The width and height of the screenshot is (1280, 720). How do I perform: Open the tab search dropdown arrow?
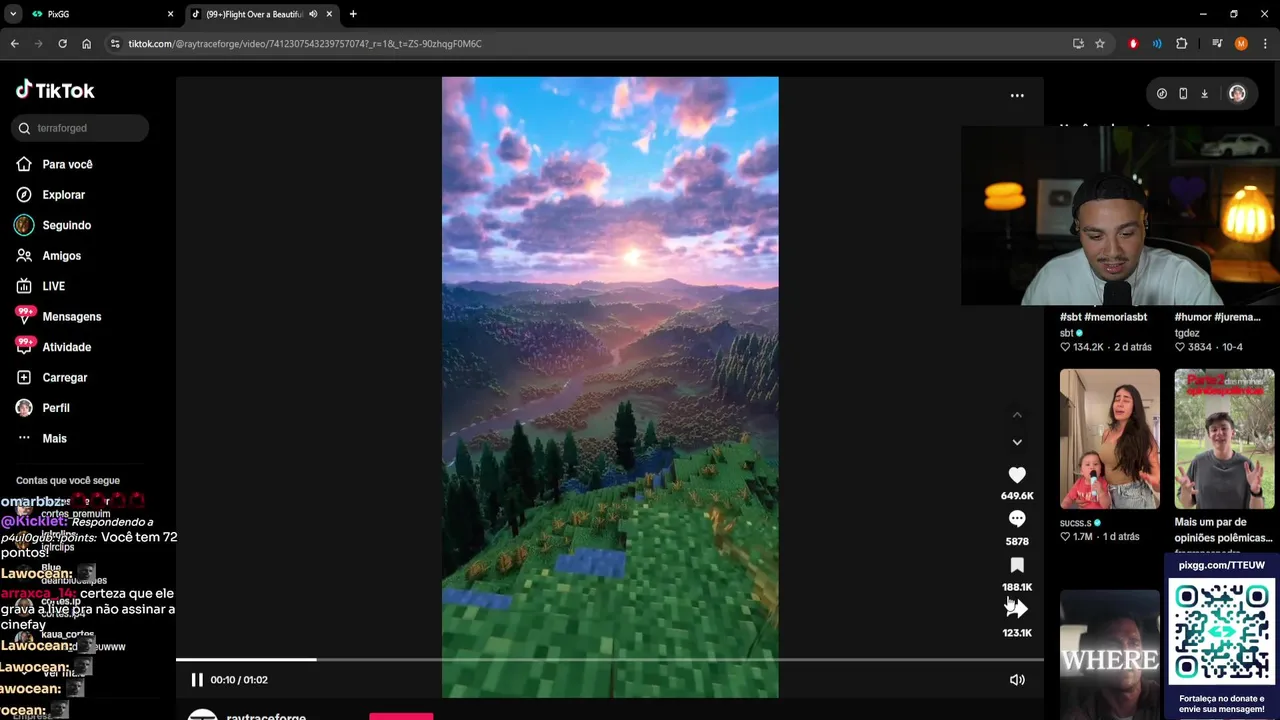(13, 14)
